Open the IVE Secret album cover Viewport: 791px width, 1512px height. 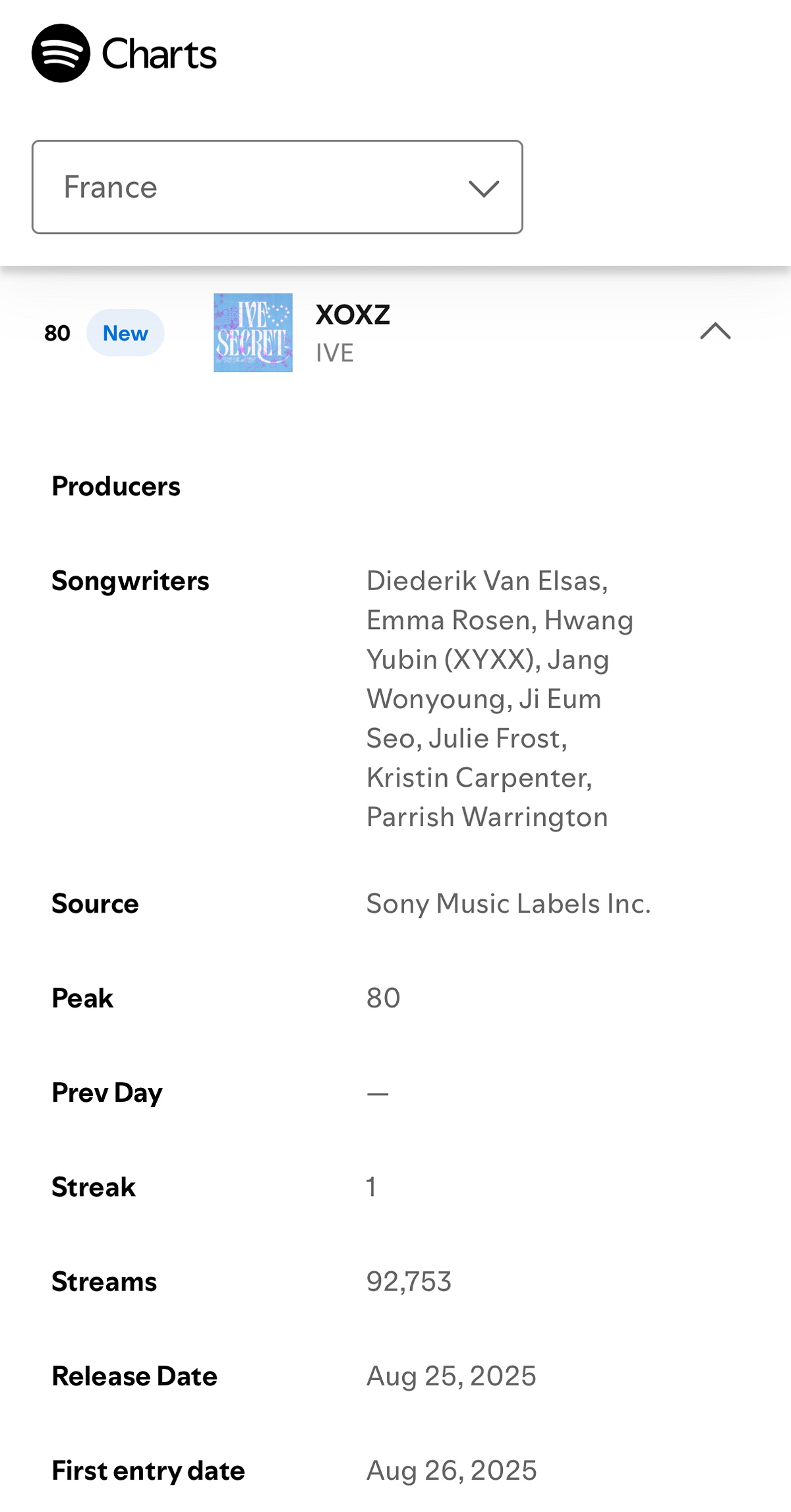pyautogui.click(x=253, y=333)
